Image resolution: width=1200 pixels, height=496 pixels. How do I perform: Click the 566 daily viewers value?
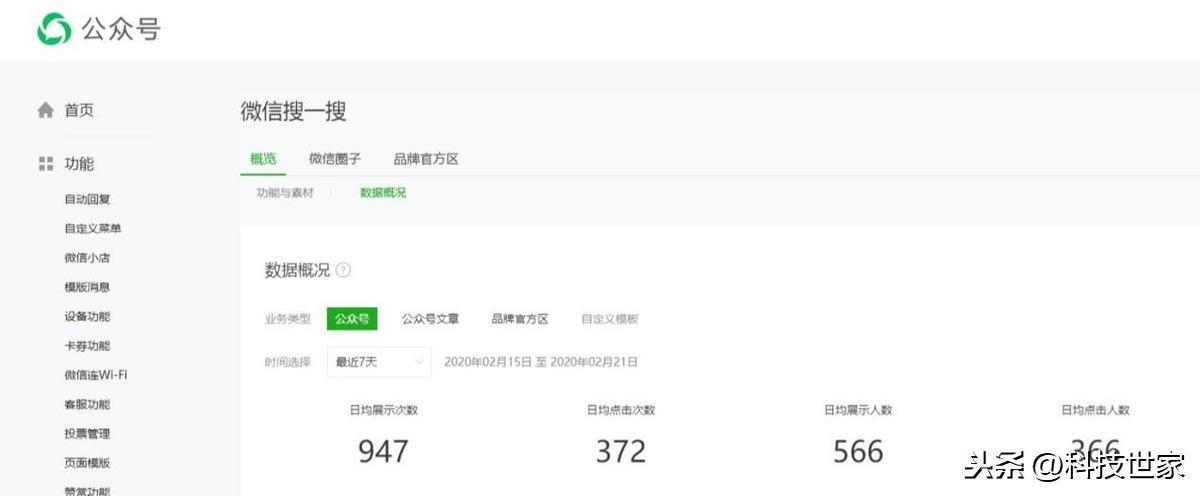[x=858, y=451]
